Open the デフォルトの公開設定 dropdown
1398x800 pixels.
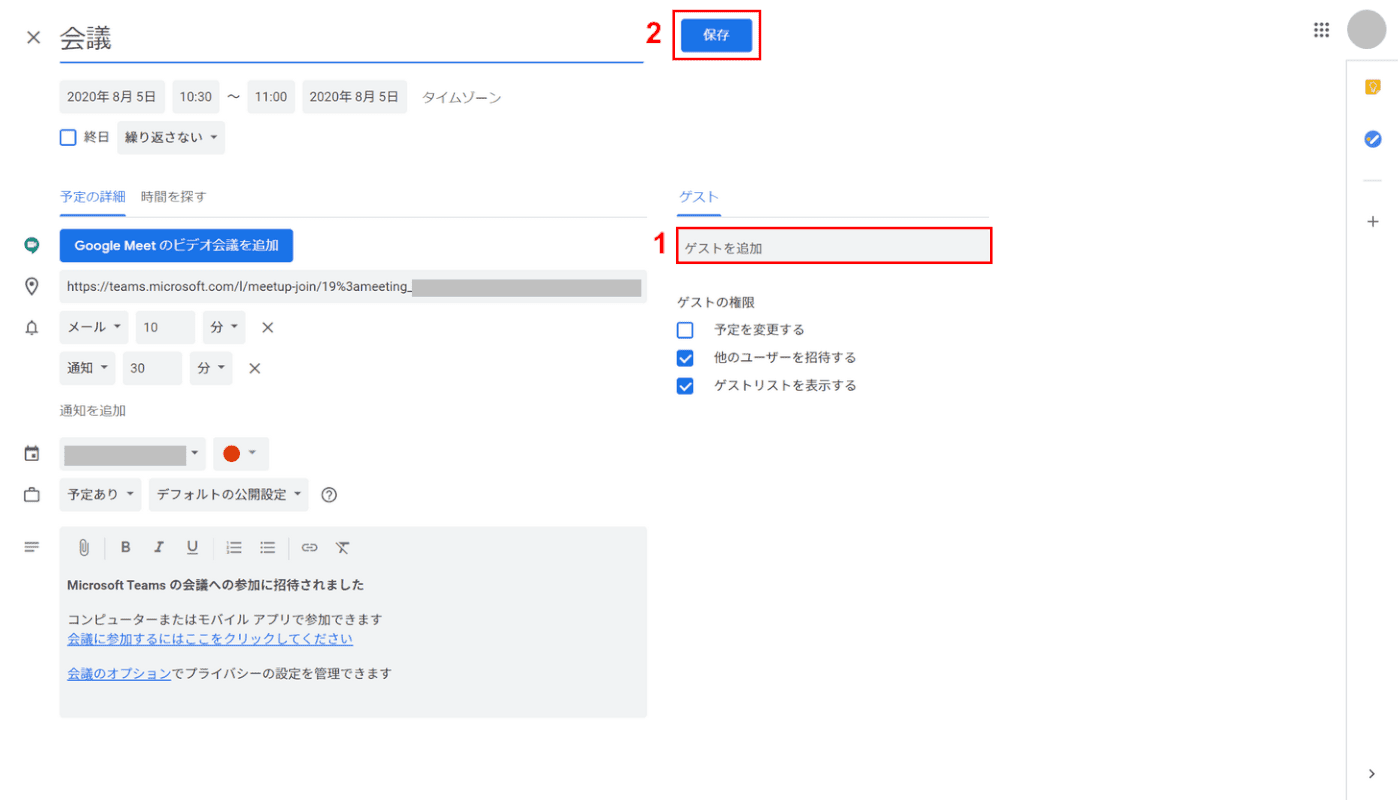tap(229, 494)
